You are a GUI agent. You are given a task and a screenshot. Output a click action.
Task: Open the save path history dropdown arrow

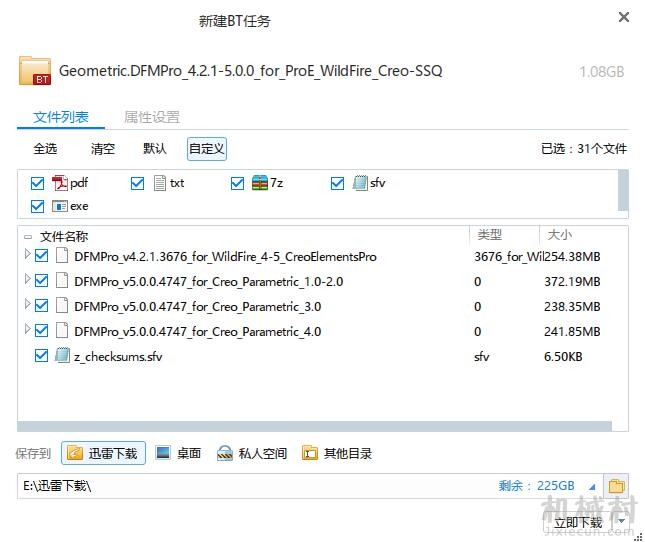(592, 487)
